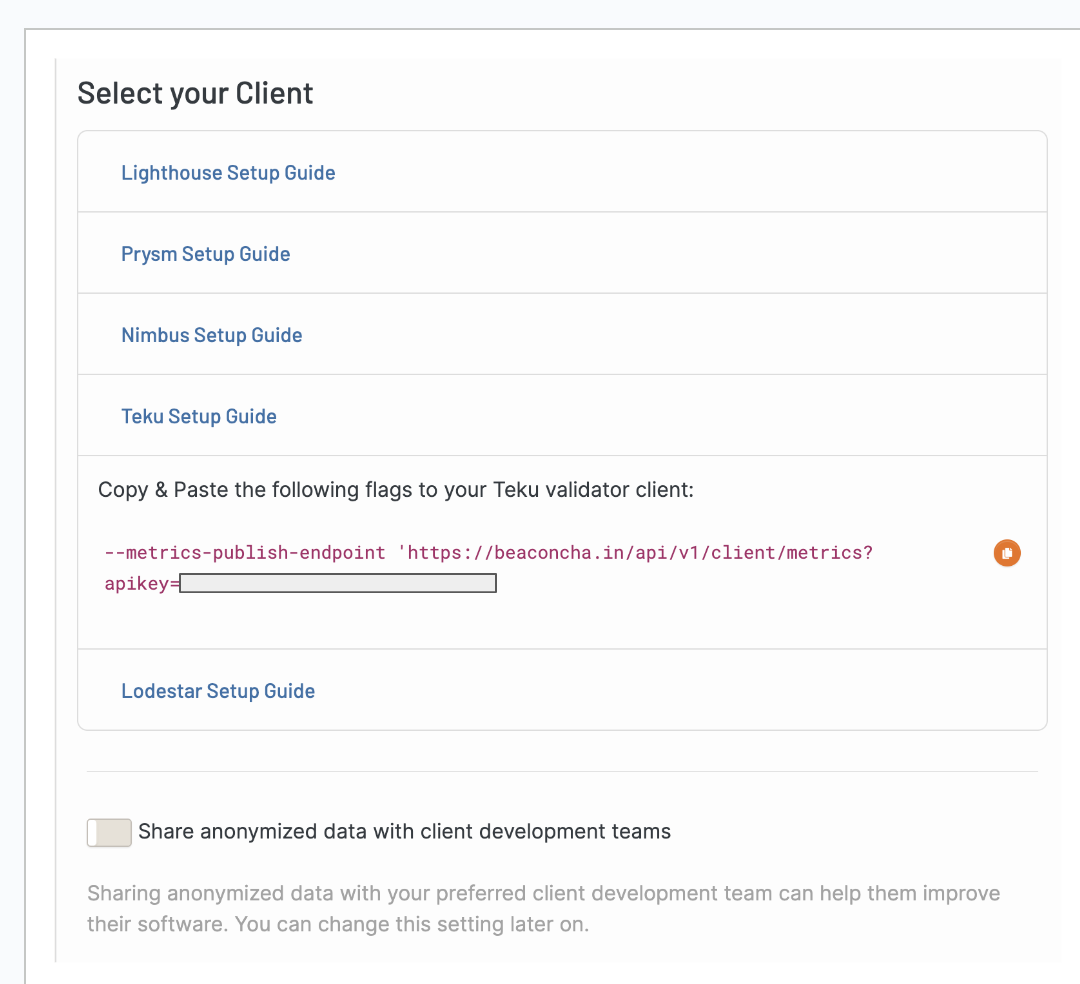
Task: Click the redacted API key box
Action: tap(338, 584)
